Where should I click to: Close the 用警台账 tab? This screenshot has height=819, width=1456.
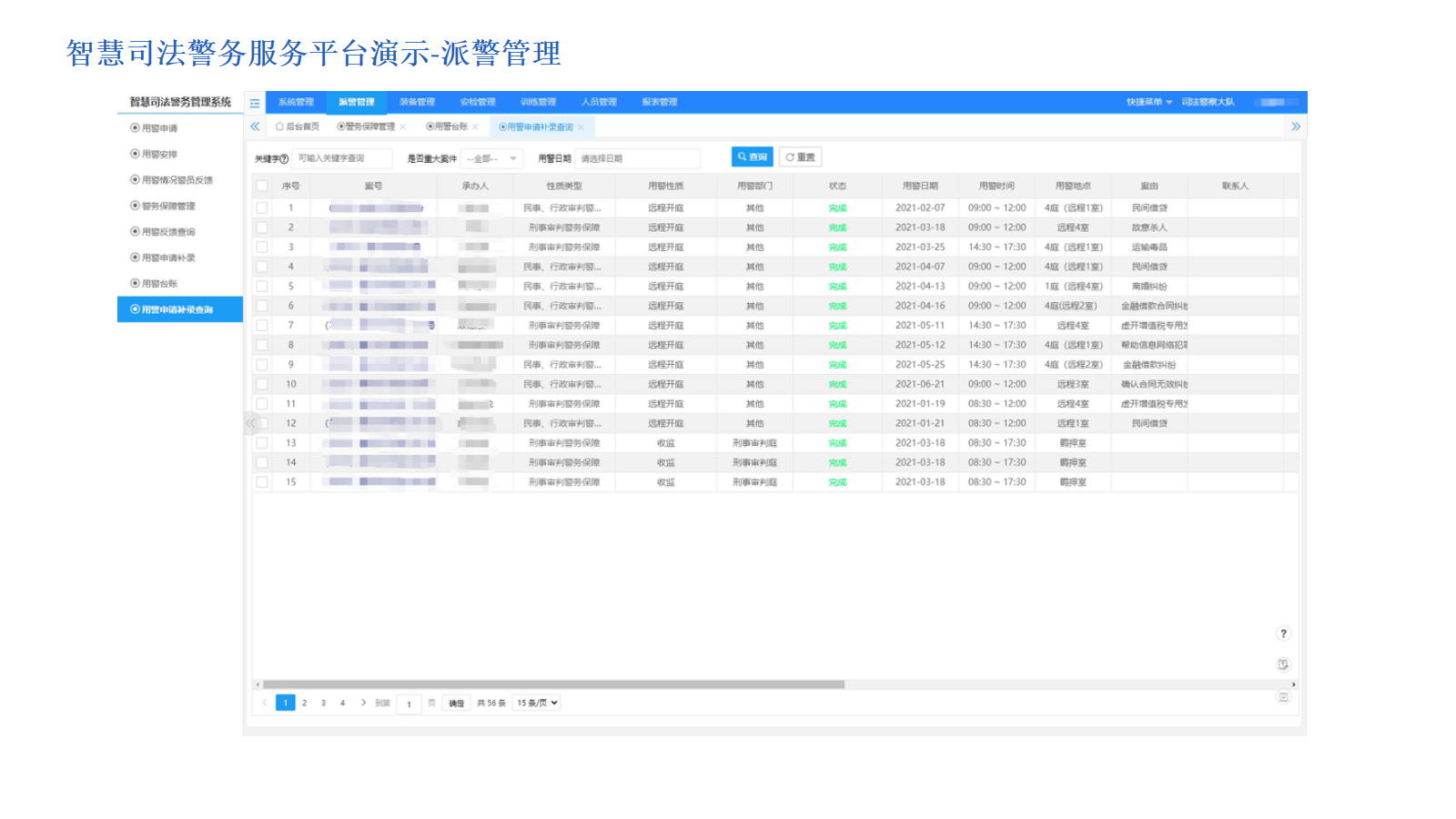475,127
